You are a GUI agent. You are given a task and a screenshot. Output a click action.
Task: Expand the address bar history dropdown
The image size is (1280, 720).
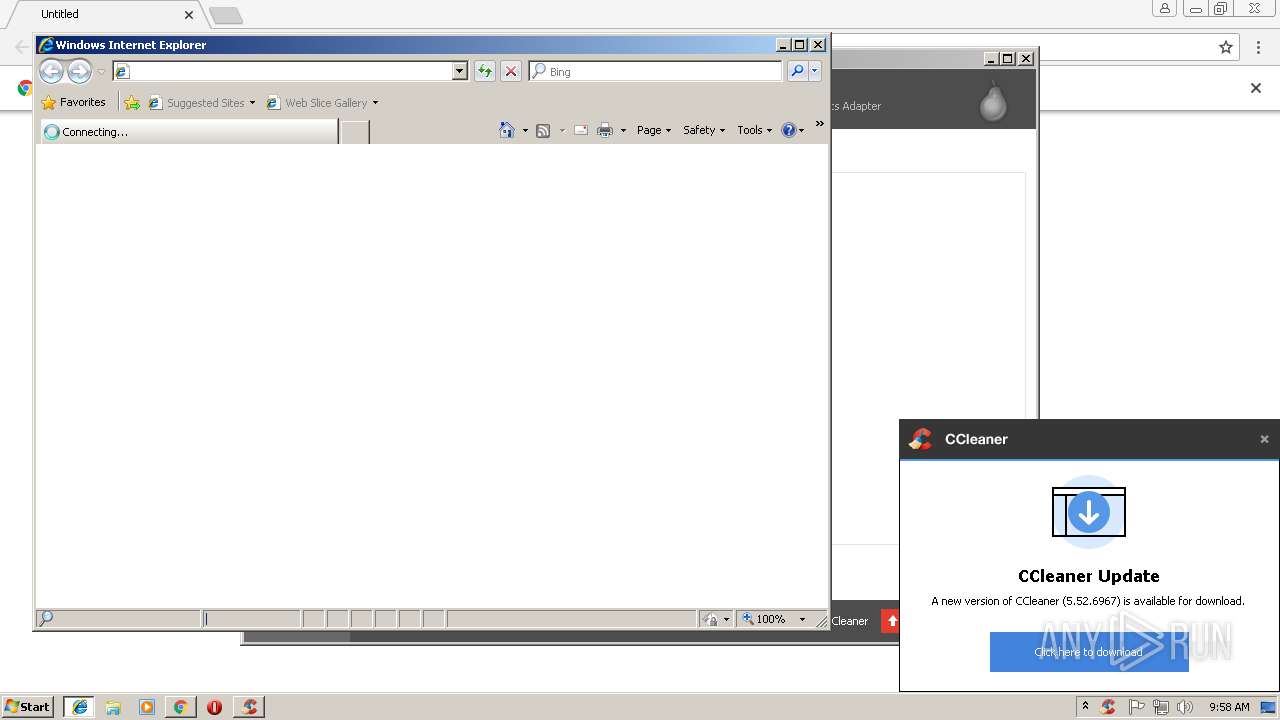[460, 71]
